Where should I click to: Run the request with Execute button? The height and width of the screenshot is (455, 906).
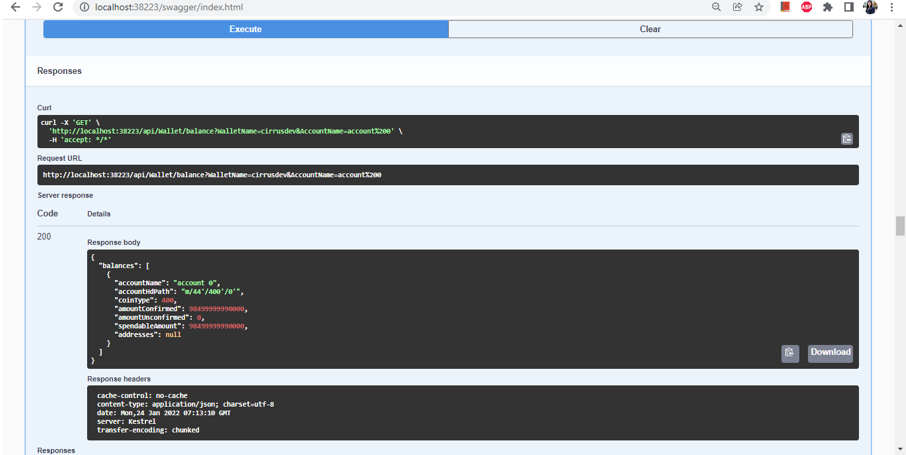pos(246,29)
